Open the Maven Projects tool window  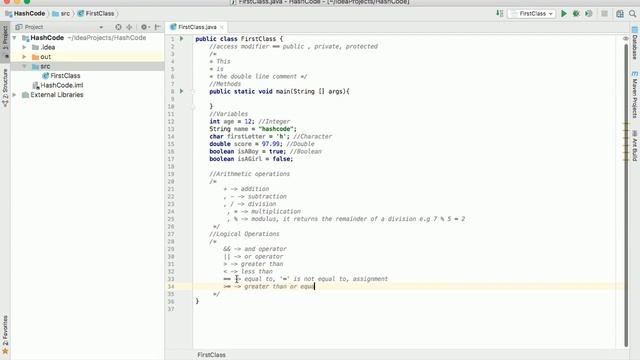(x=635, y=95)
